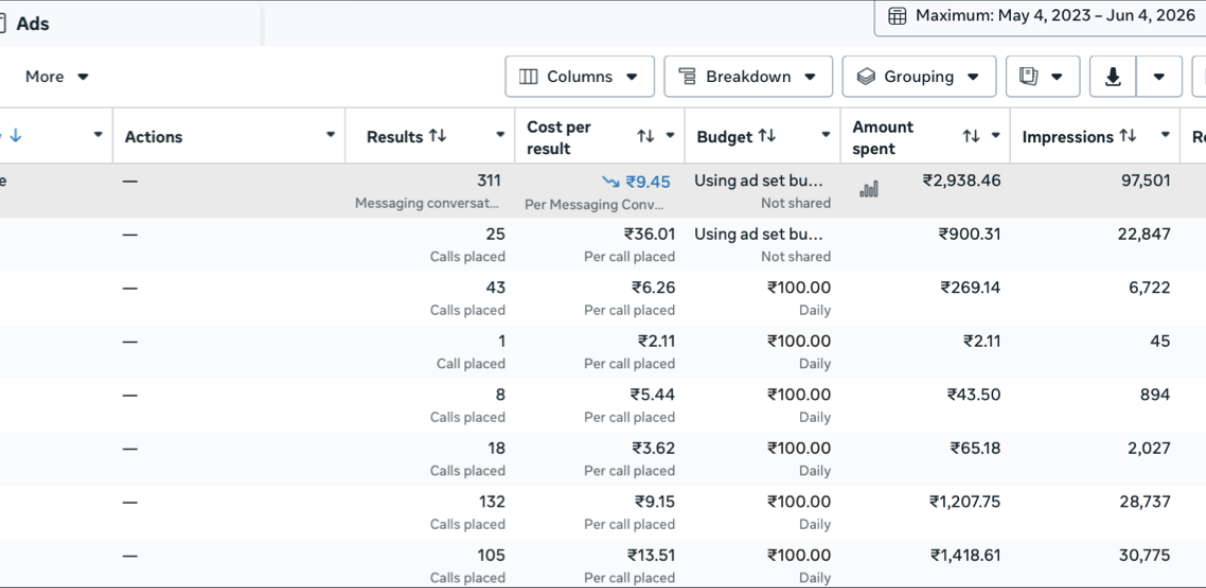Click the download export icon
The width and height of the screenshot is (1206, 588).
point(1112,77)
